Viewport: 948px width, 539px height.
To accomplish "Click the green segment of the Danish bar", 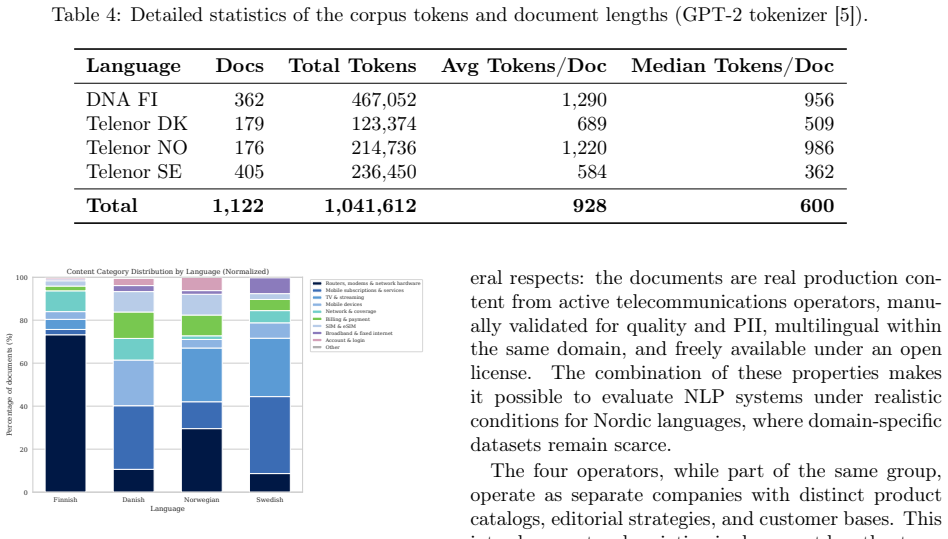I will point(134,325).
